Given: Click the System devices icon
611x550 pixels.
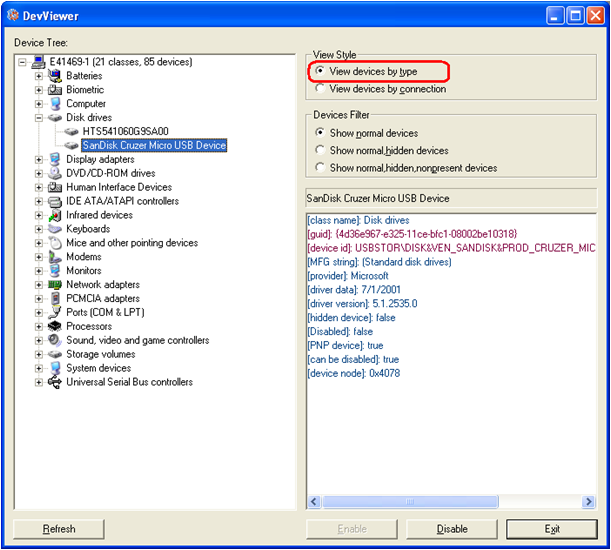Looking at the screenshot, I should click(55, 368).
